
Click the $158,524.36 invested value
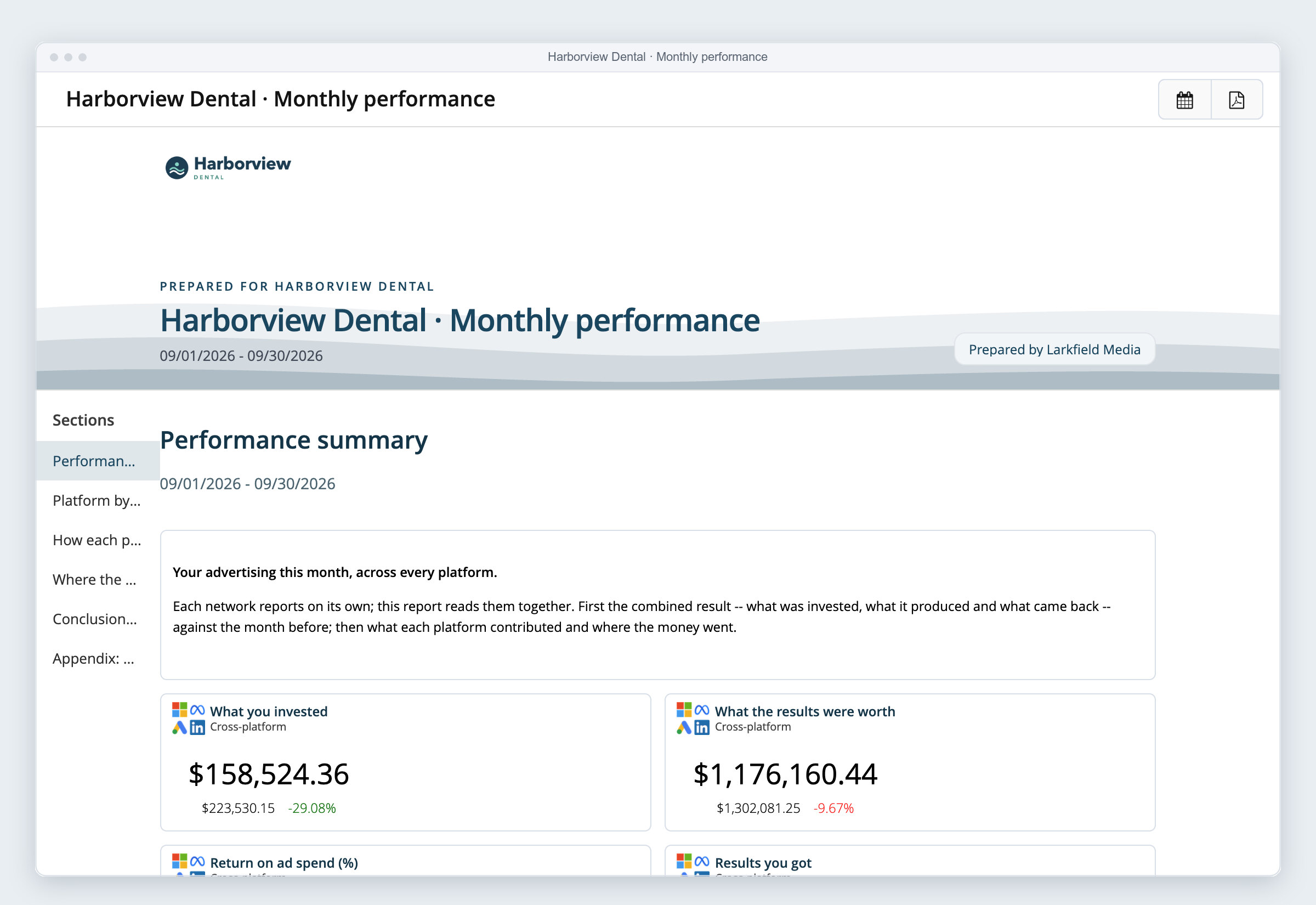(269, 774)
